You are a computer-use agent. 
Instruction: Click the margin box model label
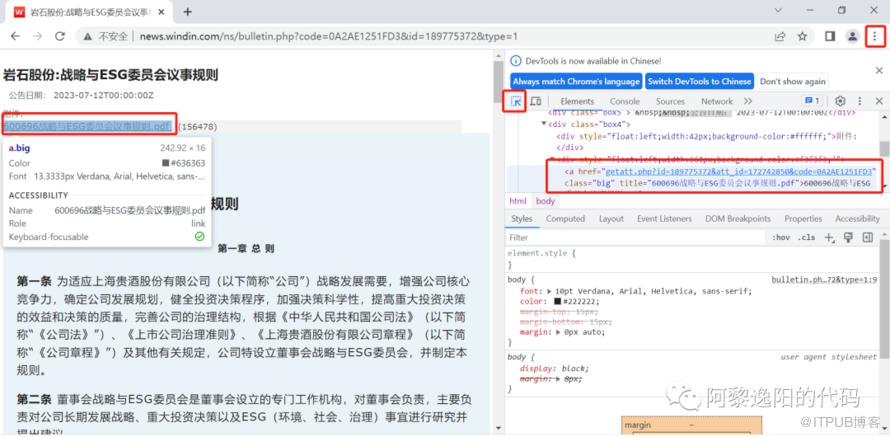coord(637,425)
